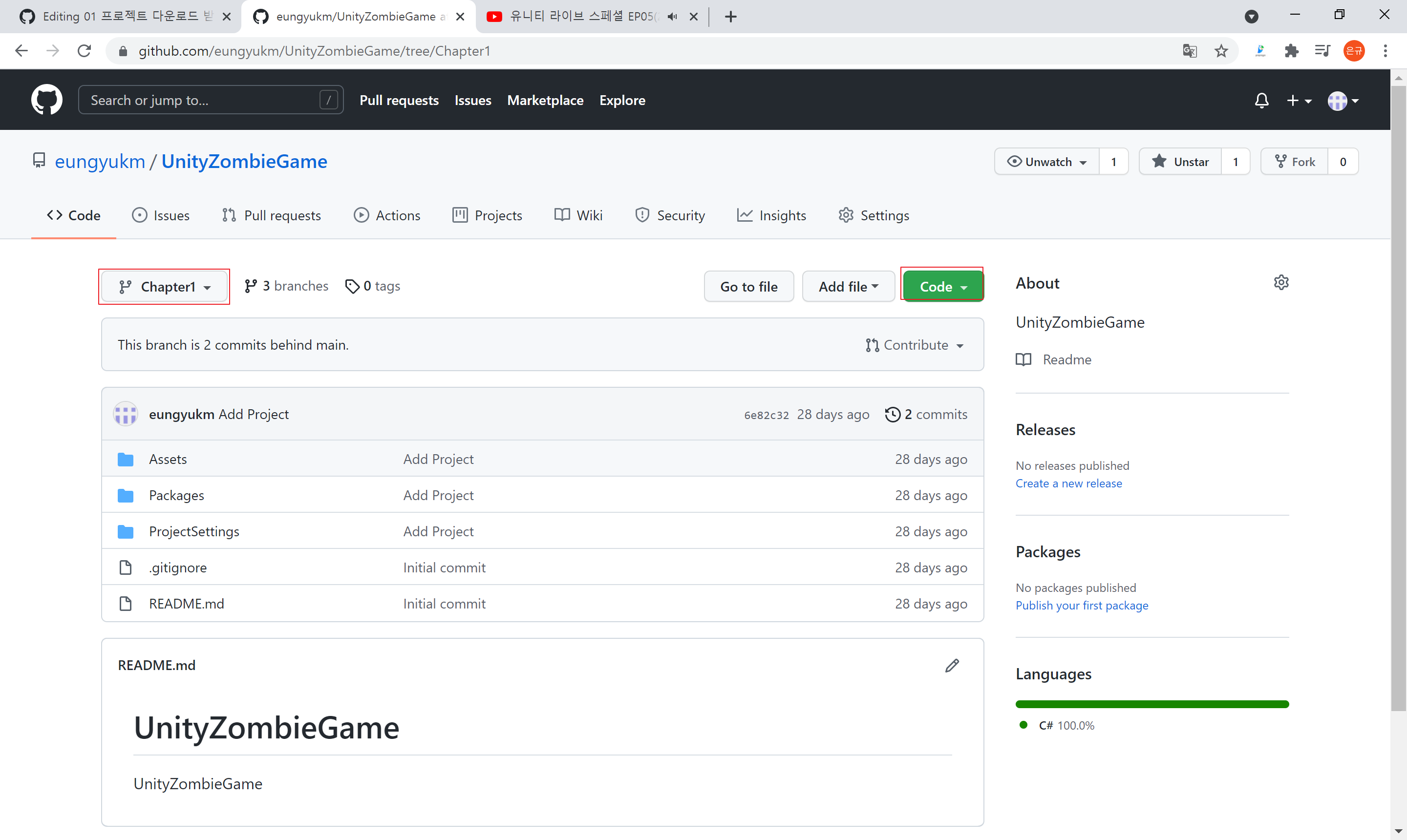Reload the page

(x=85, y=51)
